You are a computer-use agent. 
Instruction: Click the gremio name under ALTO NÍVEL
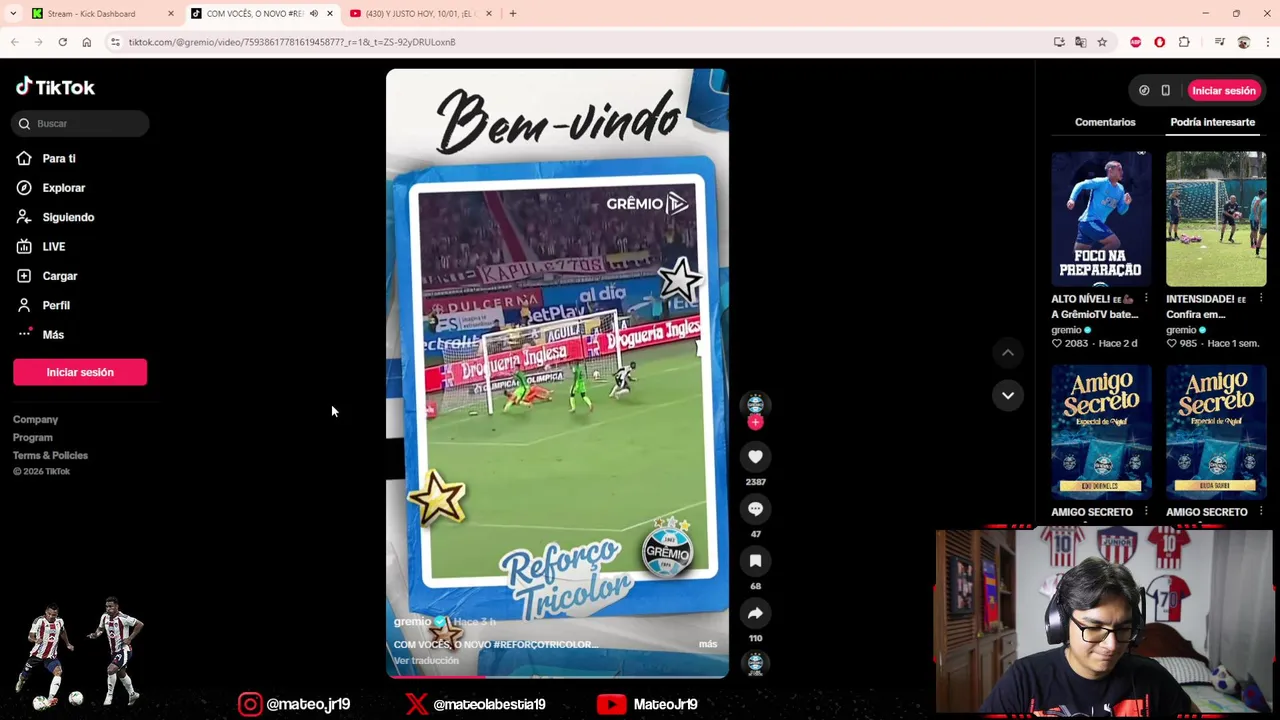[1066, 330]
